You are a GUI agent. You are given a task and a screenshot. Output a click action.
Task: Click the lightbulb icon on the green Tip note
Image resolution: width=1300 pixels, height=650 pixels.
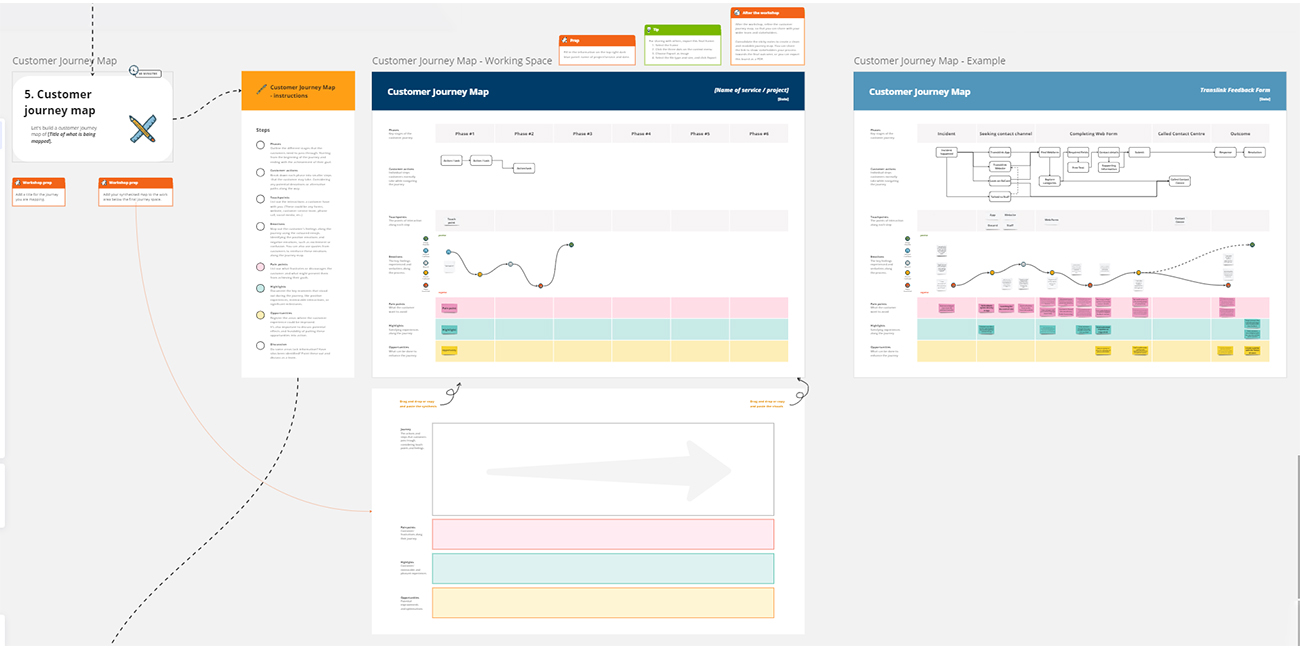pos(649,30)
